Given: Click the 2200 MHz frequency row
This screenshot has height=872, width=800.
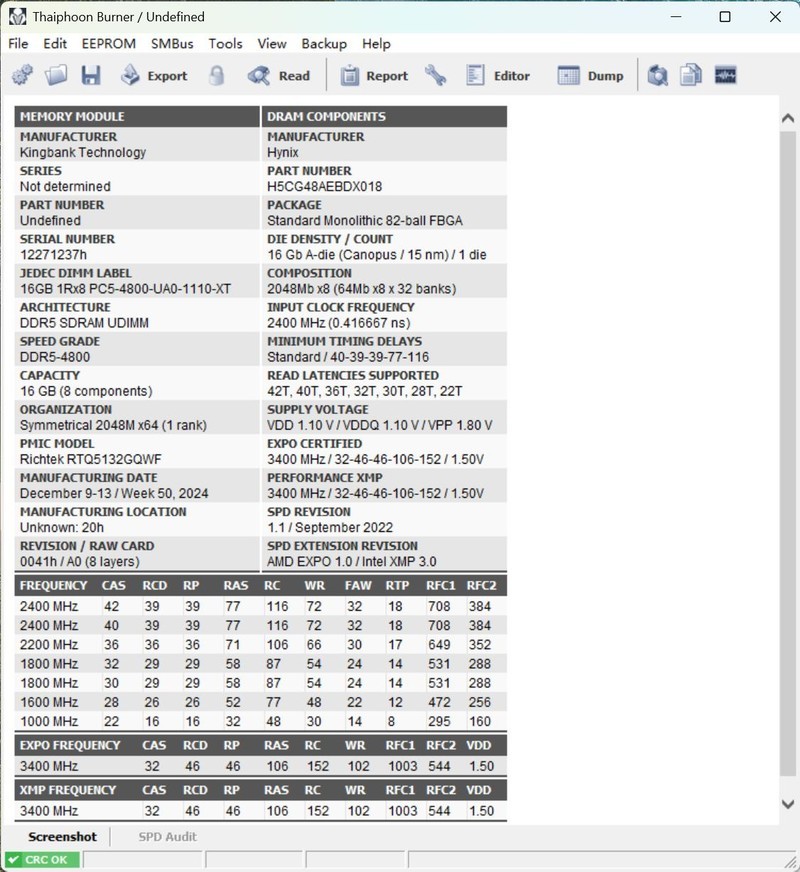Looking at the screenshot, I should click(x=261, y=645).
